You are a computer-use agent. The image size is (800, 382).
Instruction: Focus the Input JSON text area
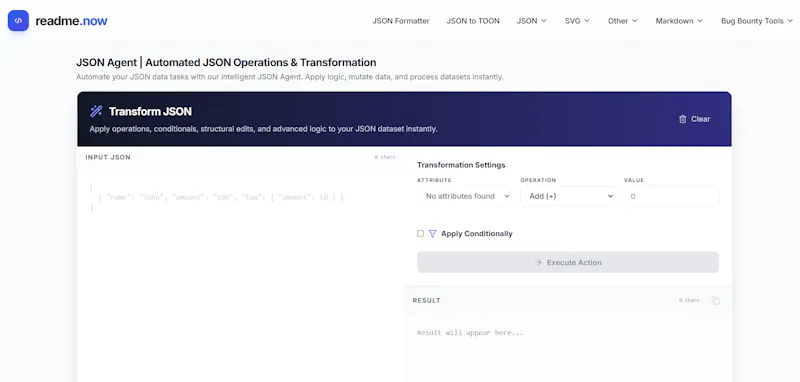(x=240, y=275)
